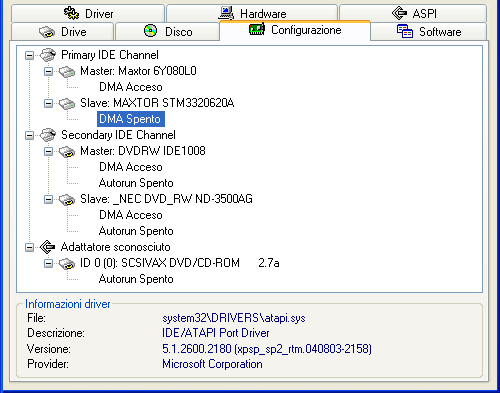Click the version 5.1.2600.2180 value
The height and width of the screenshot is (393, 500).
[267, 349]
